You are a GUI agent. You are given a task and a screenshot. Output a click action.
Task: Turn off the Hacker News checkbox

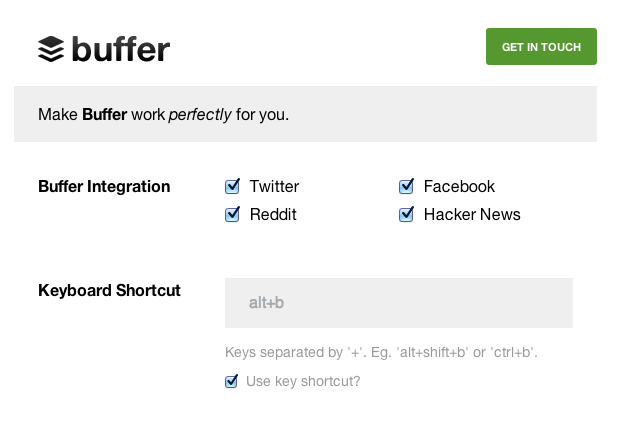point(407,214)
